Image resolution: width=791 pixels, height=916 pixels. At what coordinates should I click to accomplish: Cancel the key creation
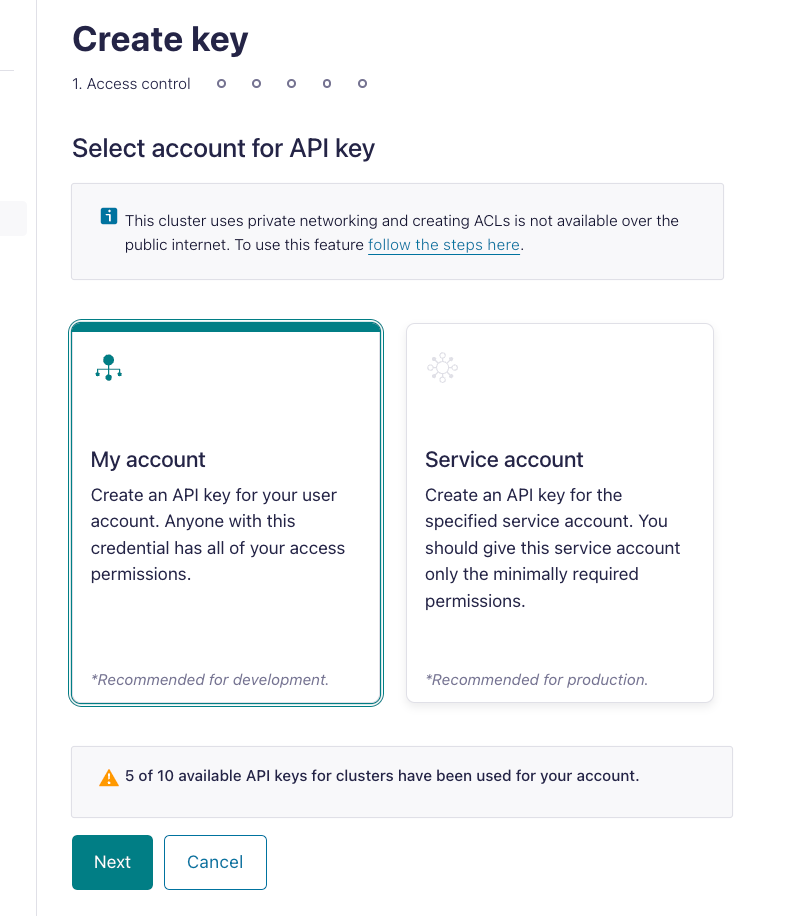pyautogui.click(x=215, y=862)
